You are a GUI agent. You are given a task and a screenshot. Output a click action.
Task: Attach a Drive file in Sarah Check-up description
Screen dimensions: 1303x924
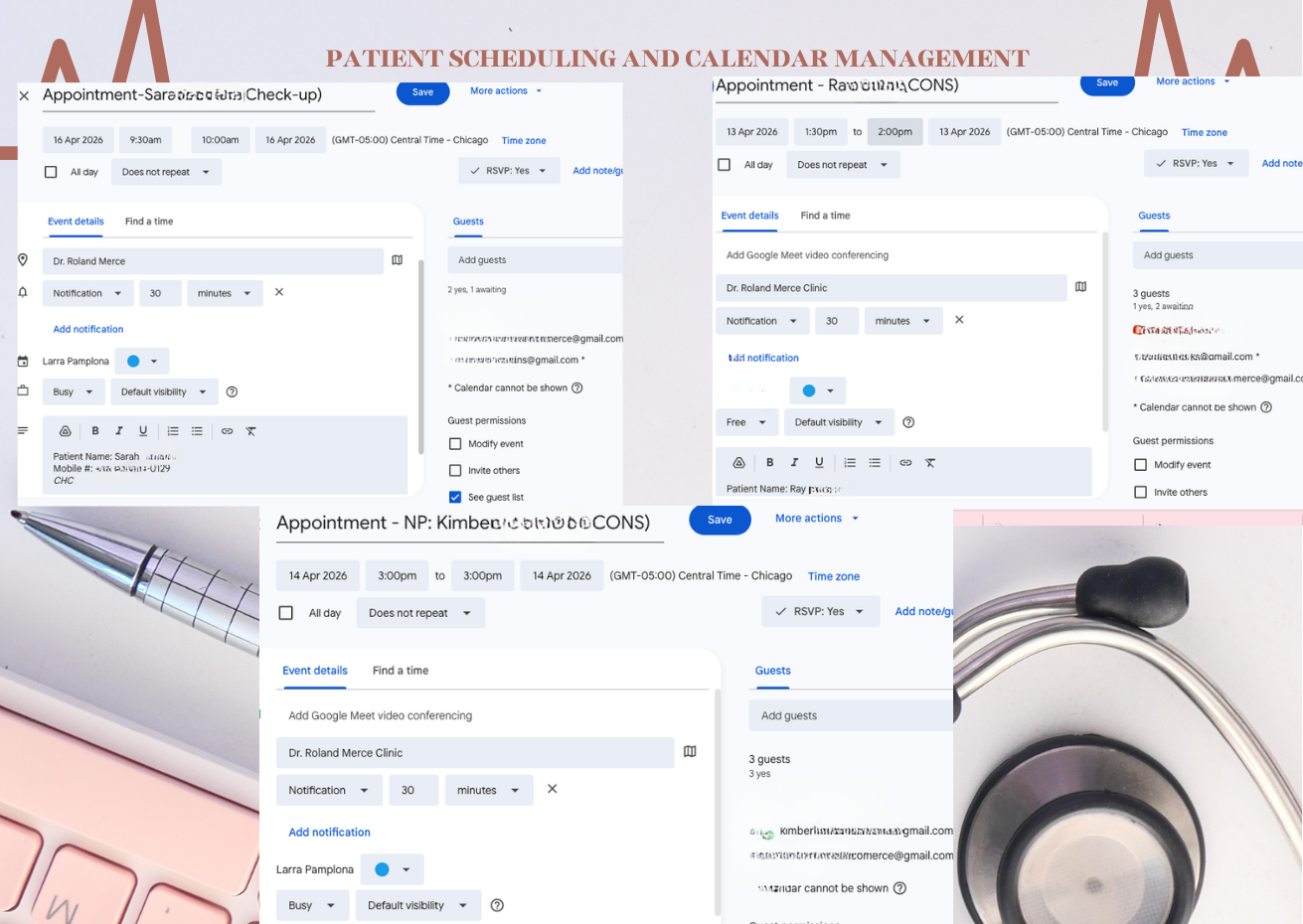point(66,431)
